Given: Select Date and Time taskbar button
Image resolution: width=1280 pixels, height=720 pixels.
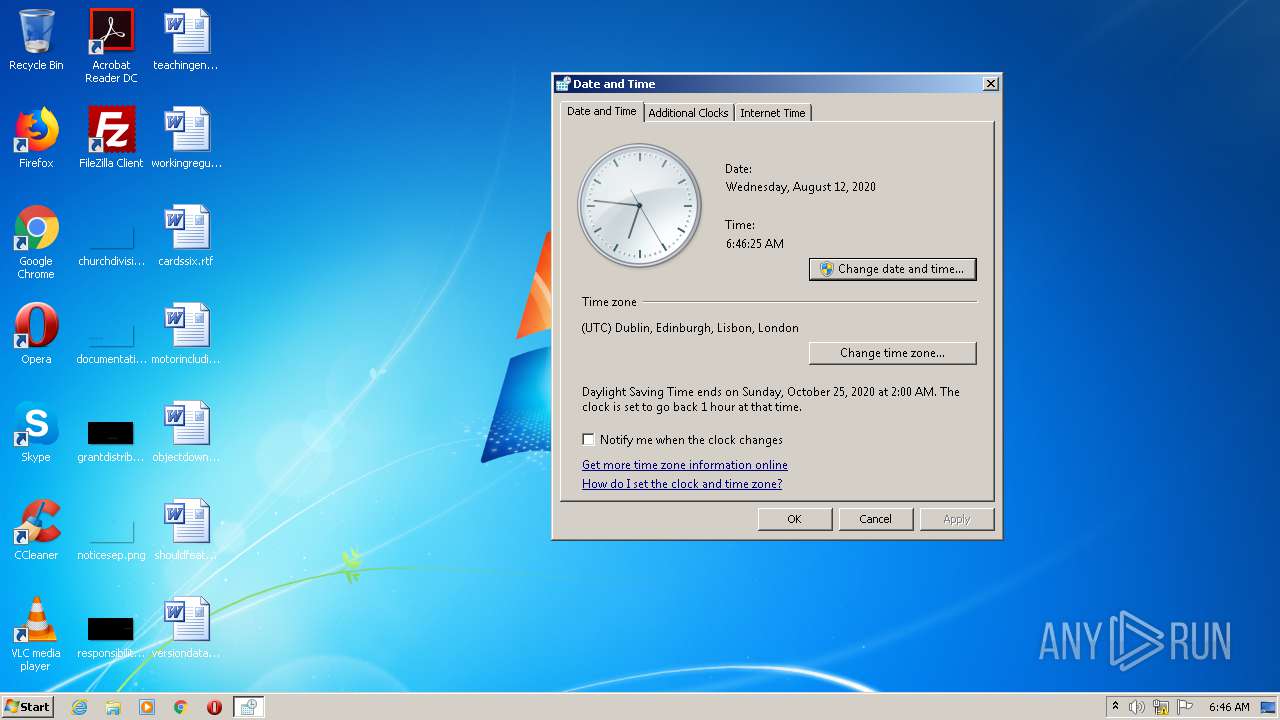Looking at the screenshot, I should 248,707.
